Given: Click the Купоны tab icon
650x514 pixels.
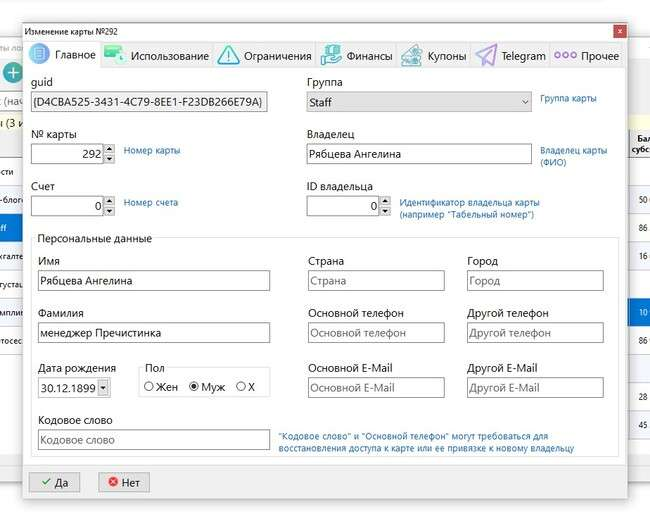Looking at the screenshot, I should (410, 56).
